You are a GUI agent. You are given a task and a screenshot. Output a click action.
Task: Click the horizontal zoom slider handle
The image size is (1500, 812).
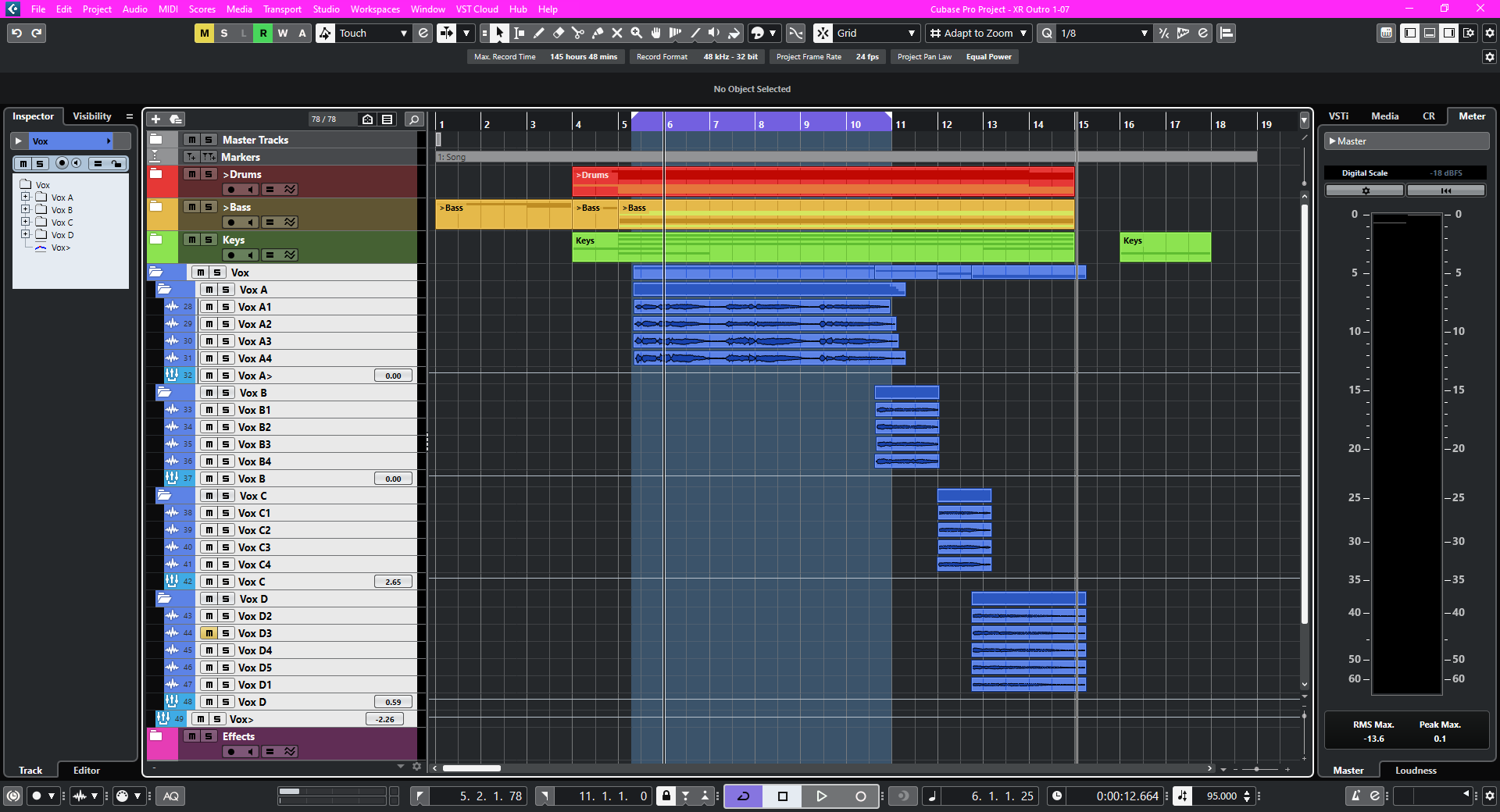[1256, 769]
